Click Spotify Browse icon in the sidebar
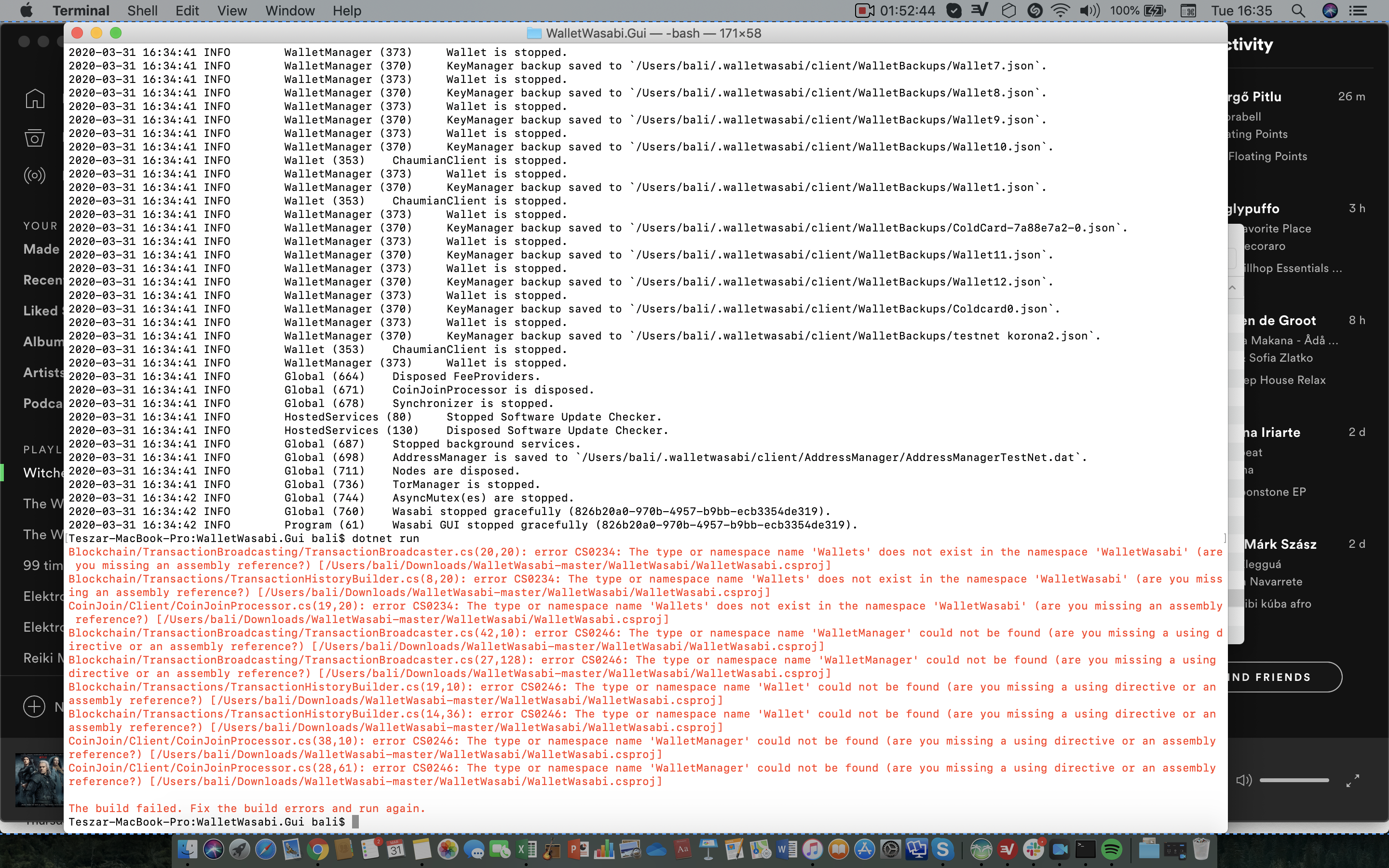The height and width of the screenshot is (868, 1389). tap(34, 138)
